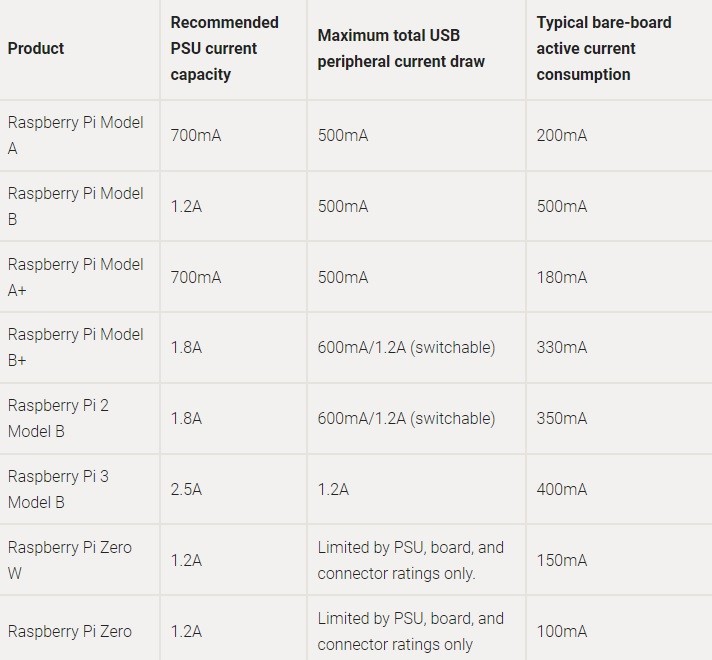
Task: Select the Raspberry Pi Model A+ row label
Action: click(x=75, y=277)
